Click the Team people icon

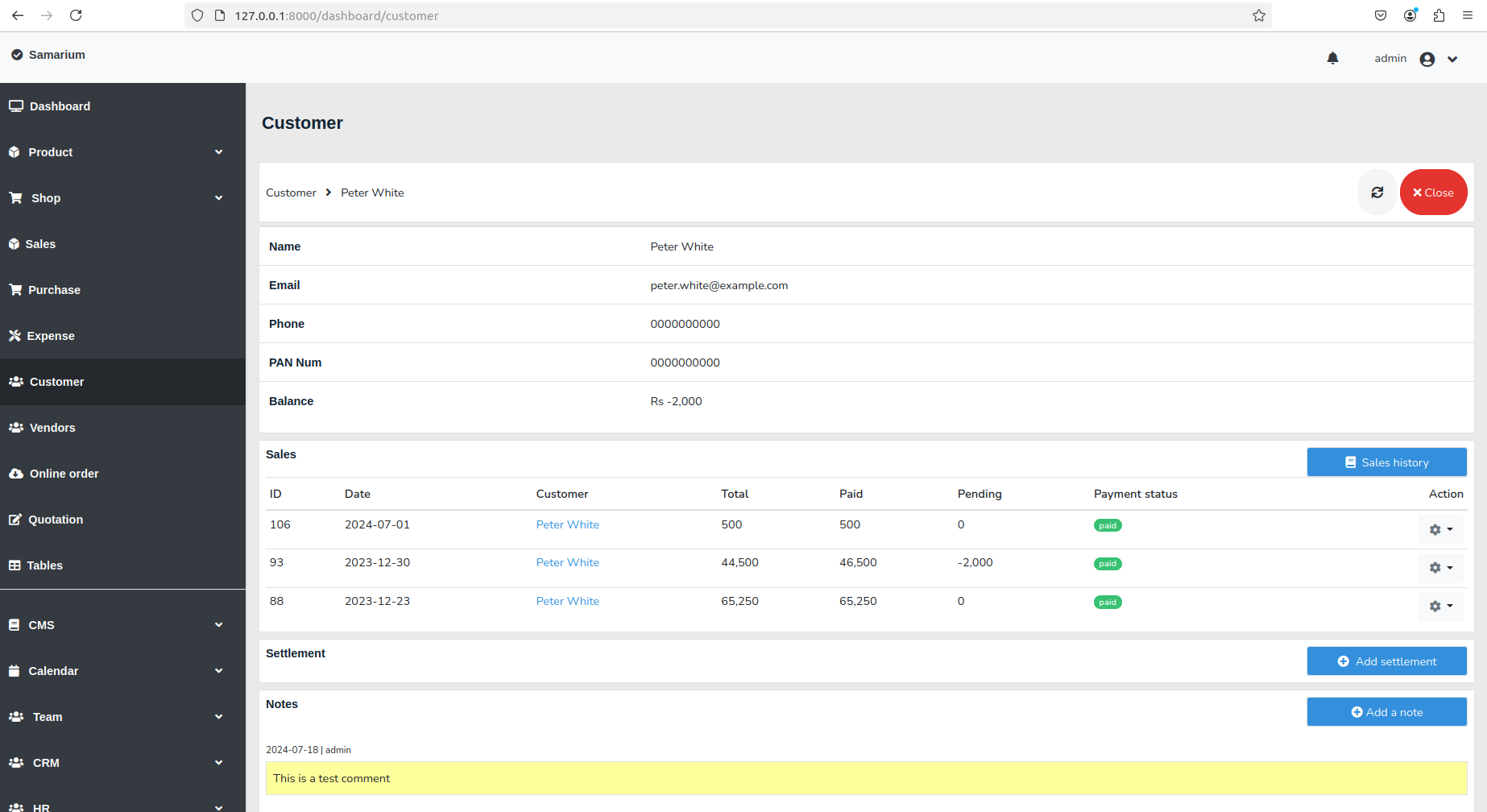point(16,717)
